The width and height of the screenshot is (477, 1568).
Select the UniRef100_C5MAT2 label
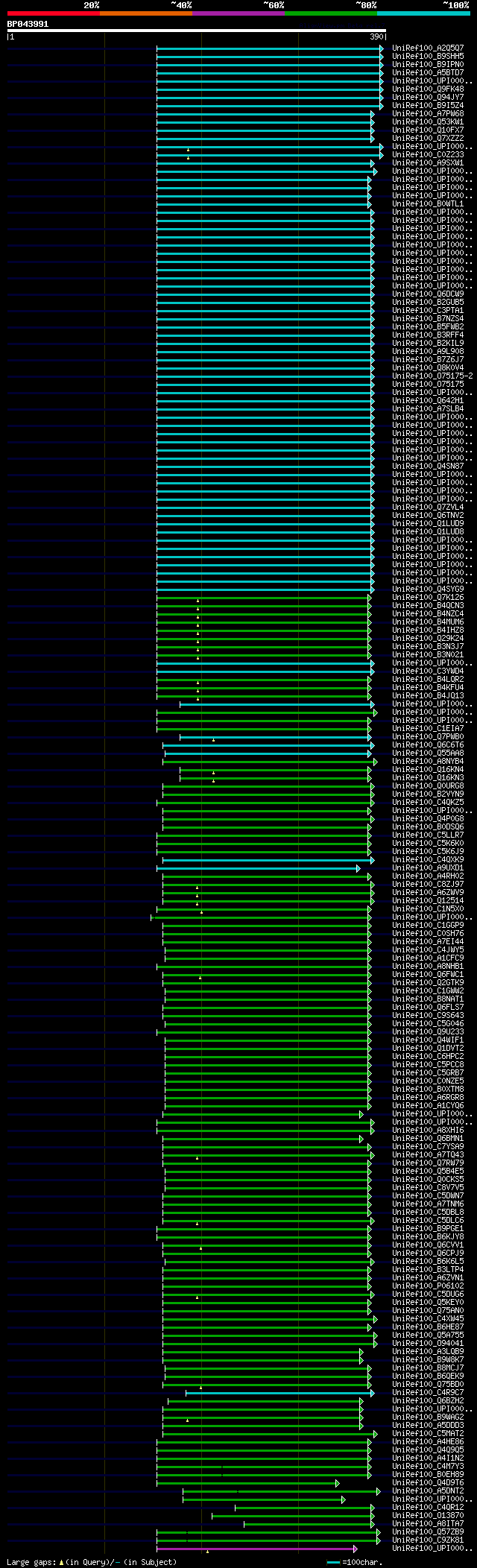click(428, 1433)
